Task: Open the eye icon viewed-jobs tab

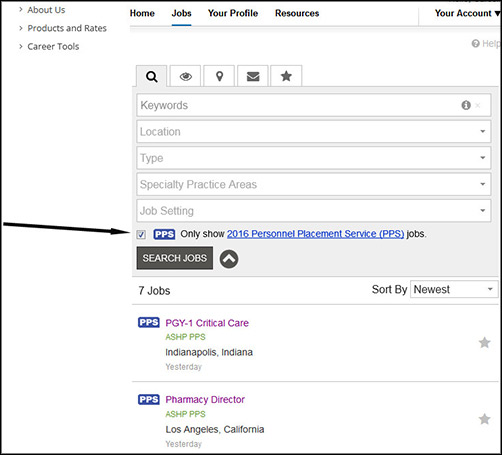Action: point(185,76)
